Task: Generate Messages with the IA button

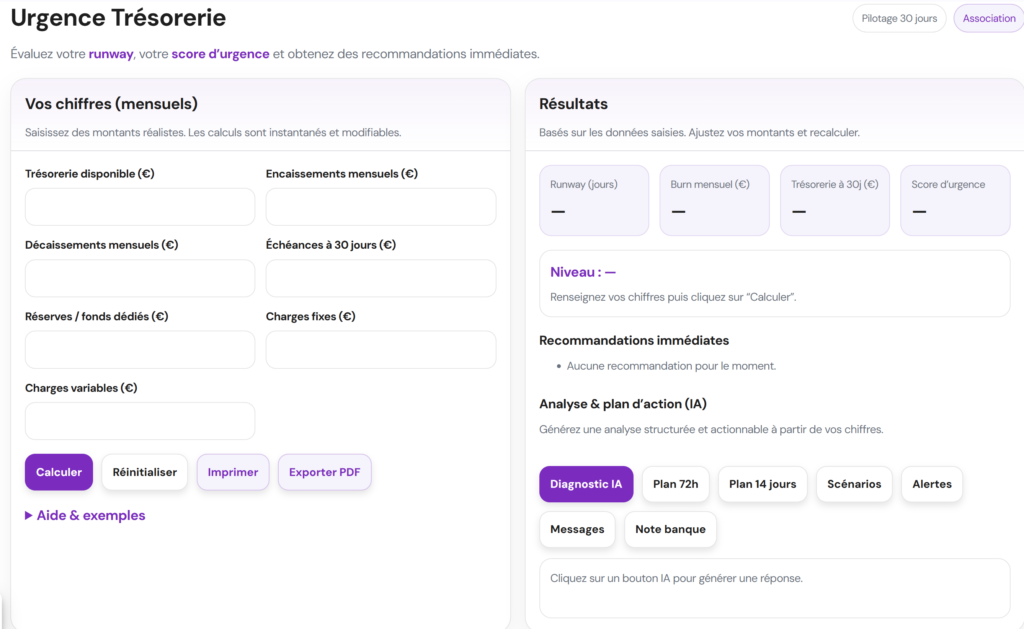Action: 577,529
